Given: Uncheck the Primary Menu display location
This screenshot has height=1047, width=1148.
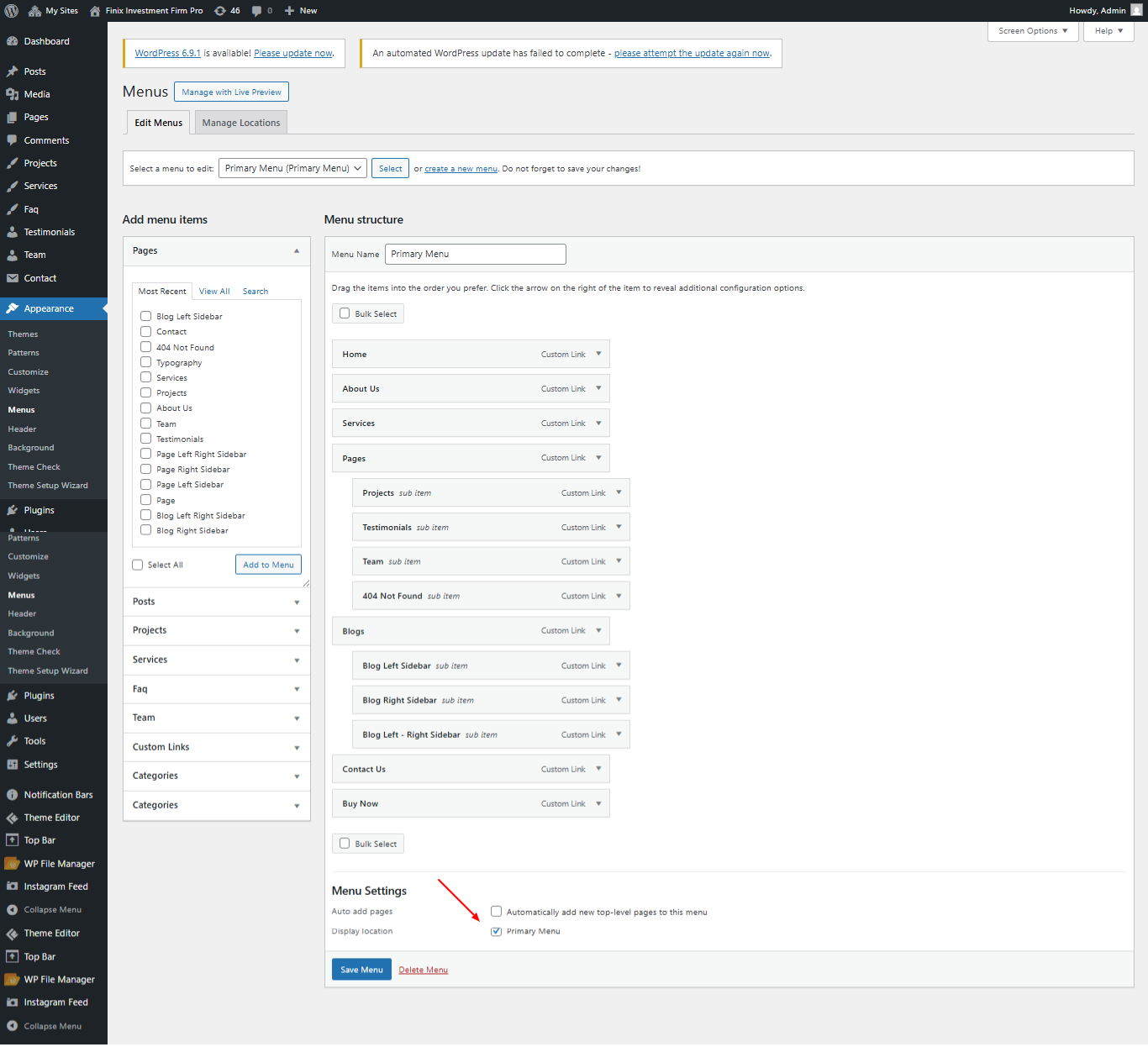Looking at the screenshot, I should click(497, 931).
